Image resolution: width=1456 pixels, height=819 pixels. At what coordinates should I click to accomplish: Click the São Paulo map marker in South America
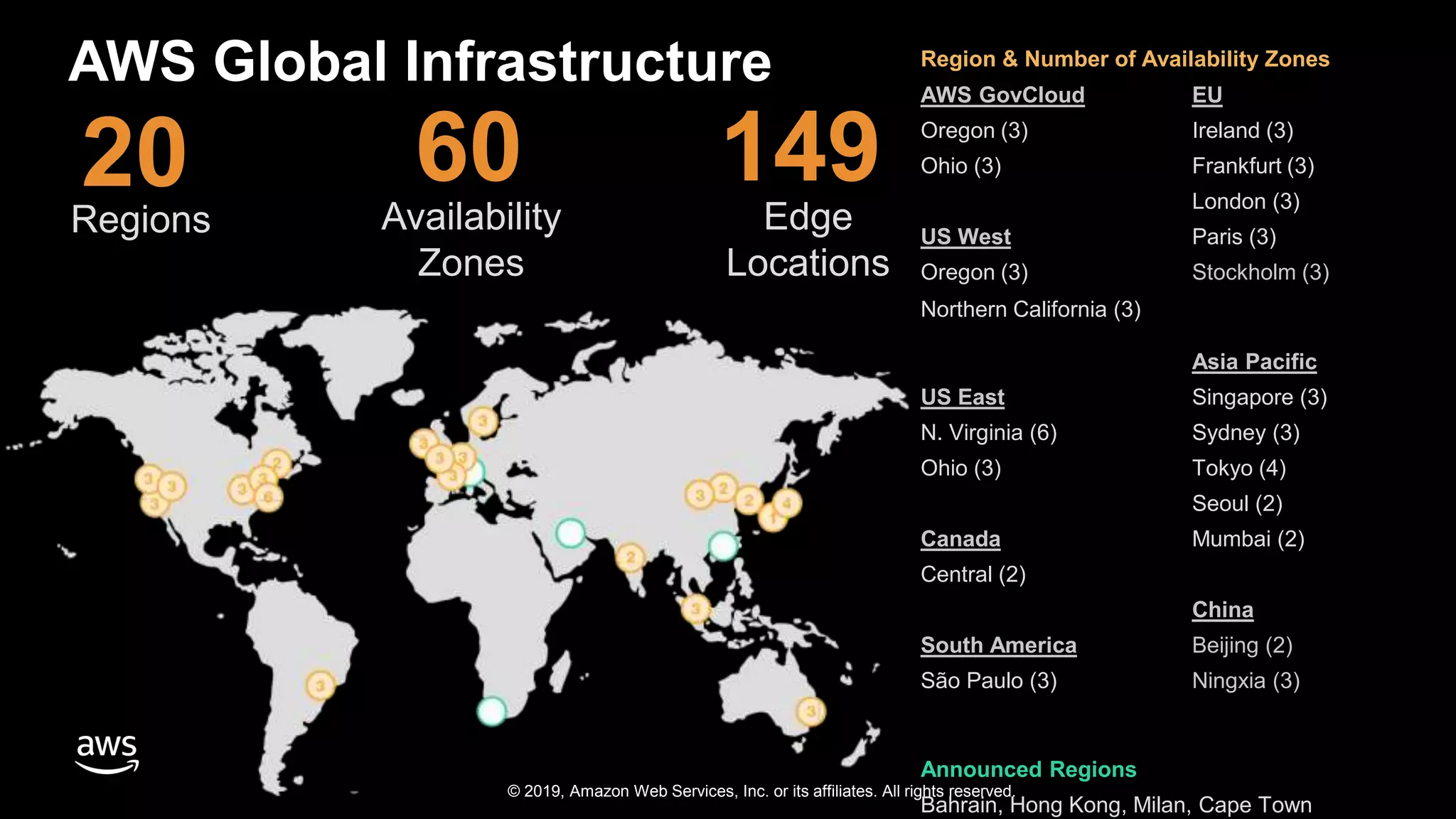pyautogui.click(x=320, y=686)
